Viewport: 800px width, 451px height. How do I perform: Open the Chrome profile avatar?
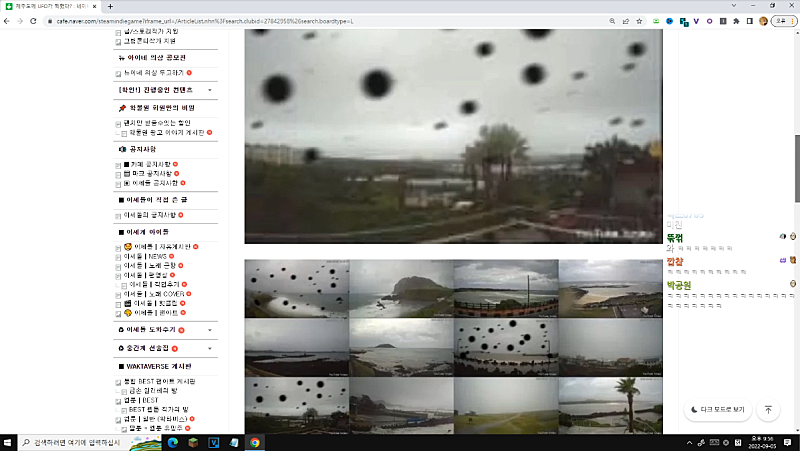[x=763, y=21]
